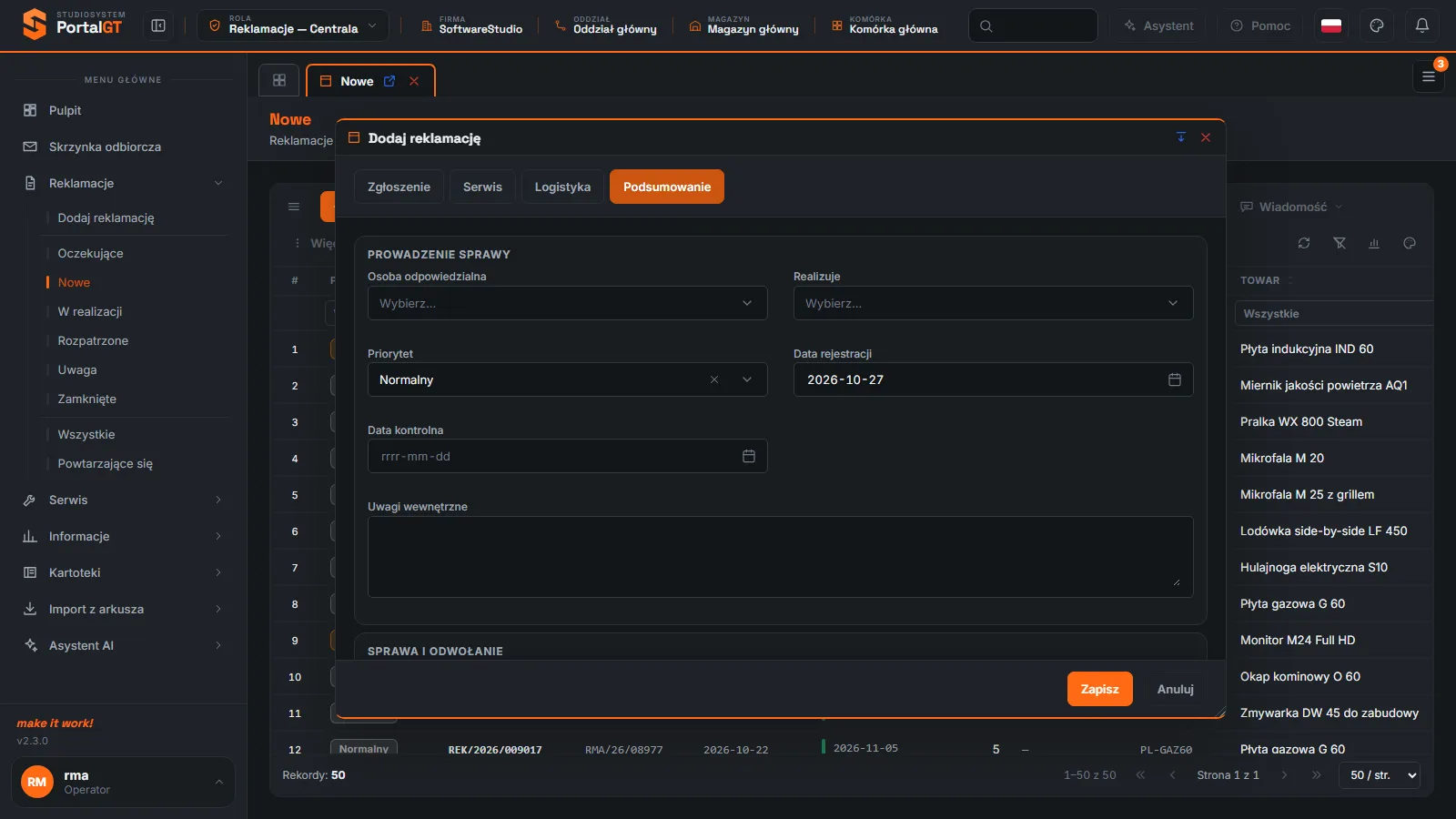This screenshot has width=1456, height=819.
Task: Click the refresh icon above the table
Action: pyautogui.click(x=1304, y=243)
